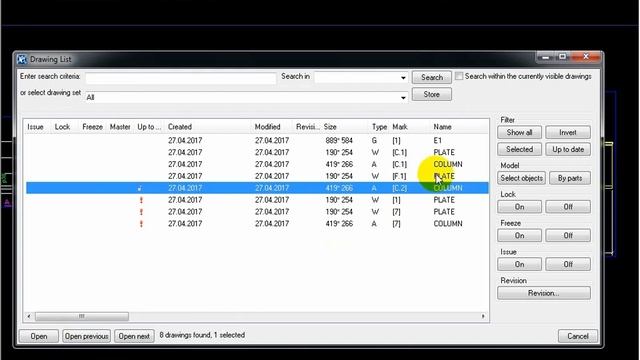The height and width of the screenshot is (360, 640).
Task: Close the Drawing List dialog
Action: 586,56
